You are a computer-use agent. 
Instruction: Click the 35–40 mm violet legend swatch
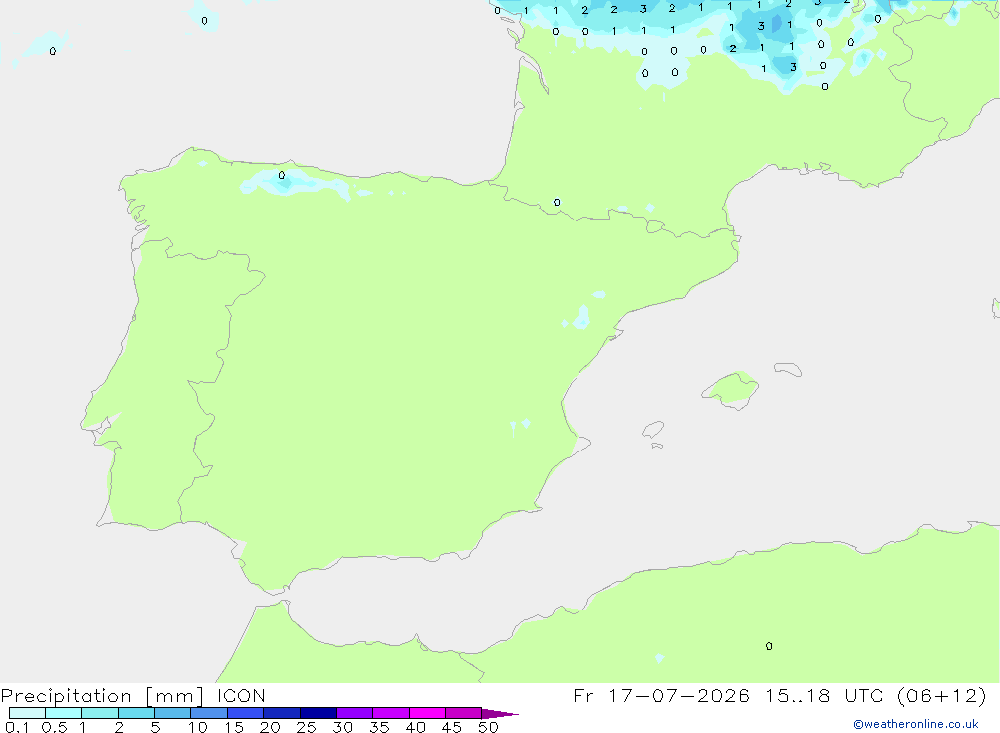pyautogui.click(x=391, y=713)
